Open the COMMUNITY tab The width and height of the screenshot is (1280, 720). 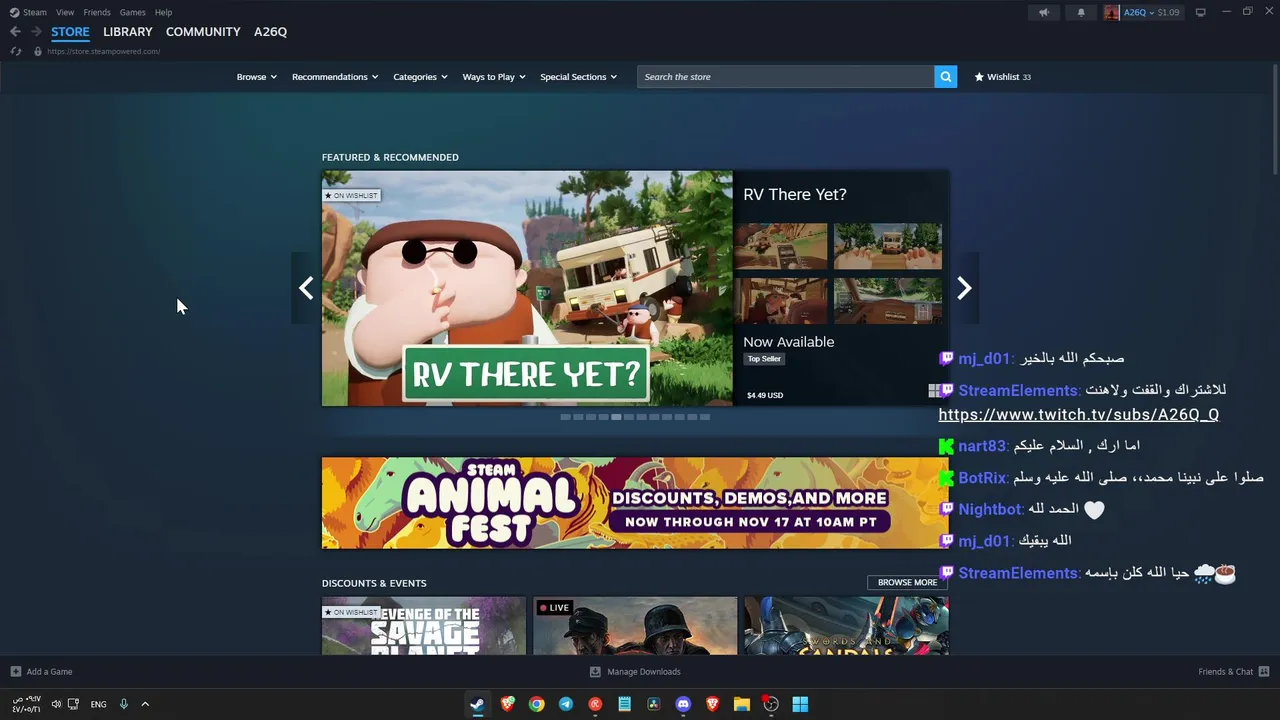(203, 32)
